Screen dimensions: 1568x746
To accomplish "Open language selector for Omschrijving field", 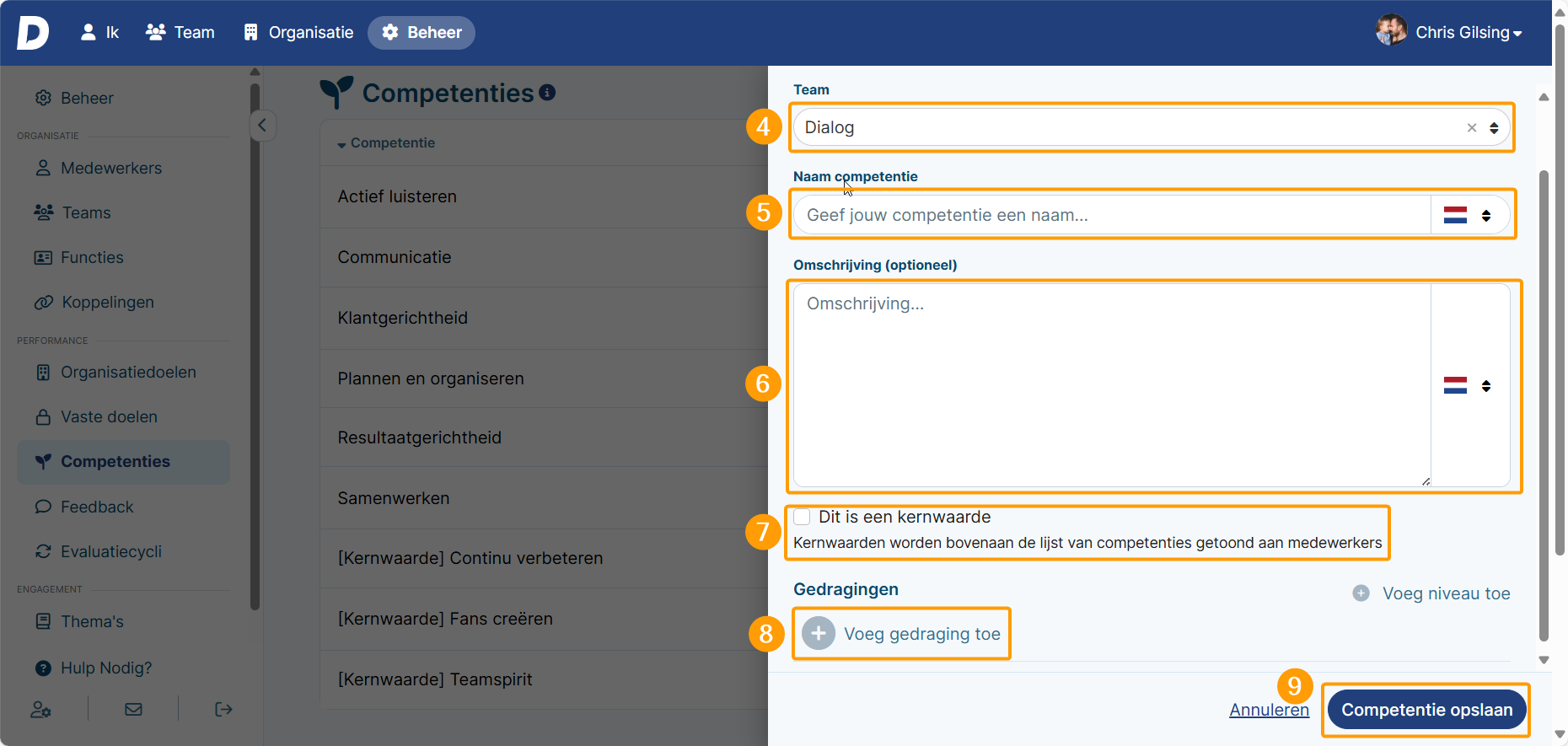I will [x=1468, y=386].
